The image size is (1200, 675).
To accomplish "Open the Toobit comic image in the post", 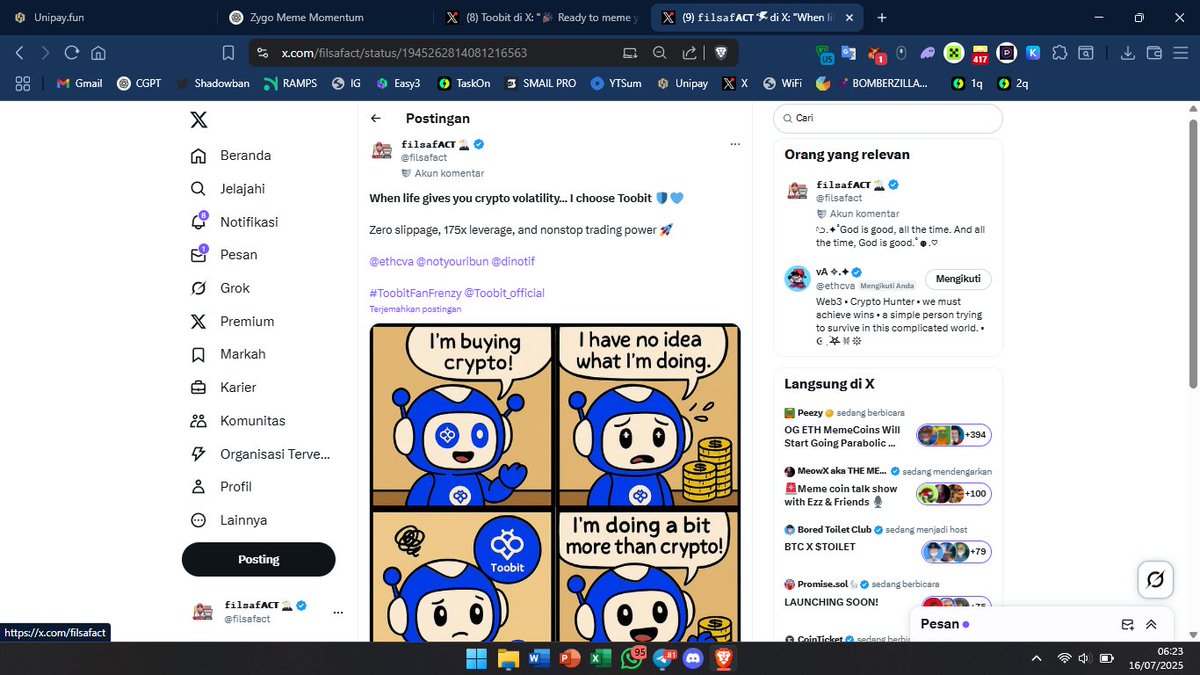I will (x=555, y=482).
